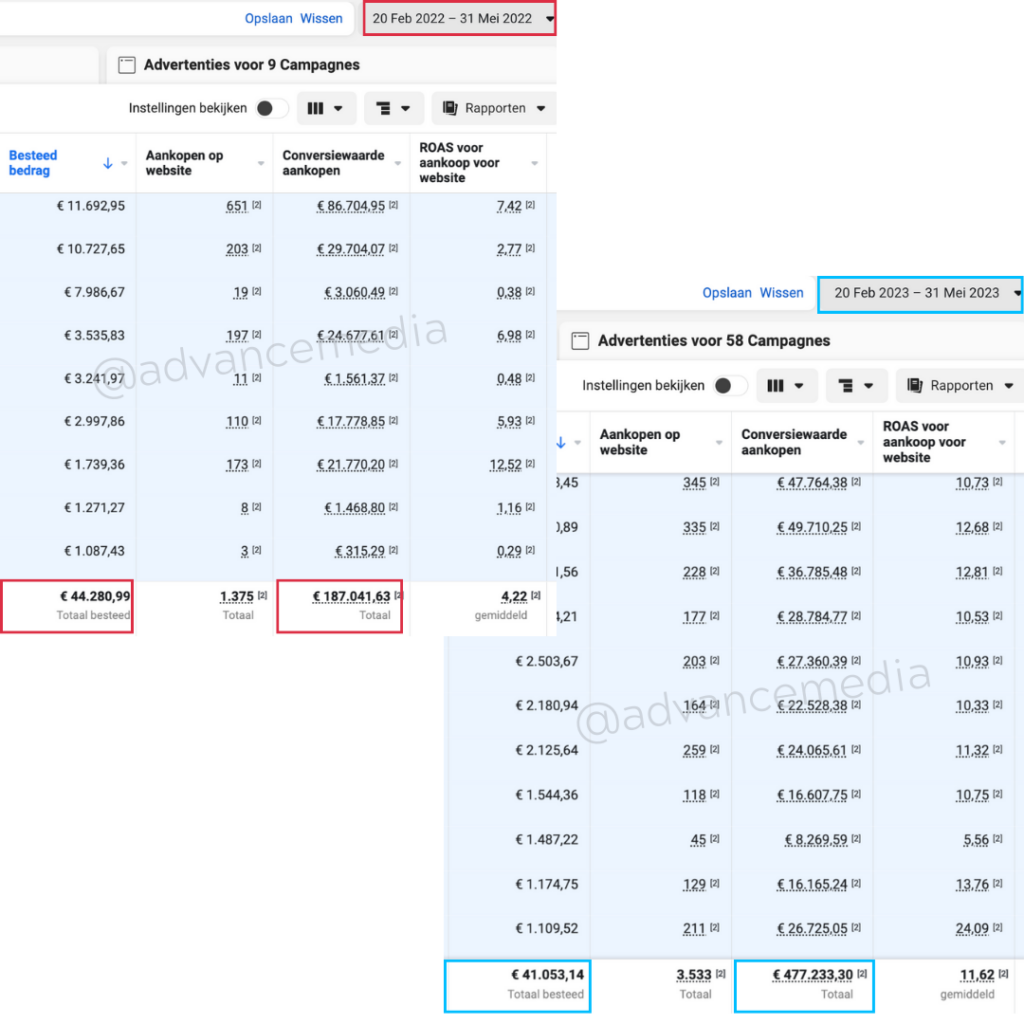Viewport: 1024px width, 1024px height.
Task: Select the Advertenties voor 58 Campagnes tab
Action: [714, 341]
